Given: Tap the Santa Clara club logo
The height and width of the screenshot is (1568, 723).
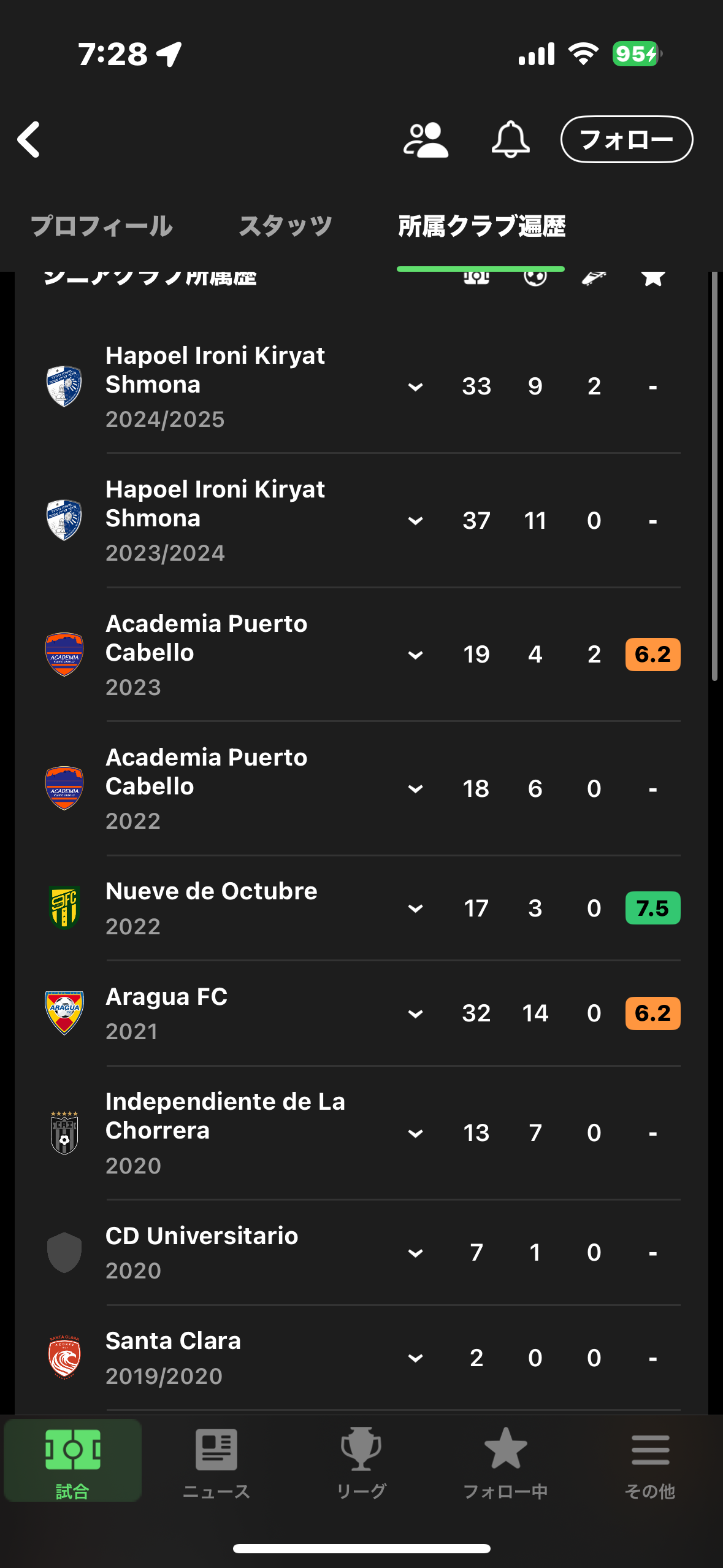Looking at the screenshot, I should tap(64, 1357).
